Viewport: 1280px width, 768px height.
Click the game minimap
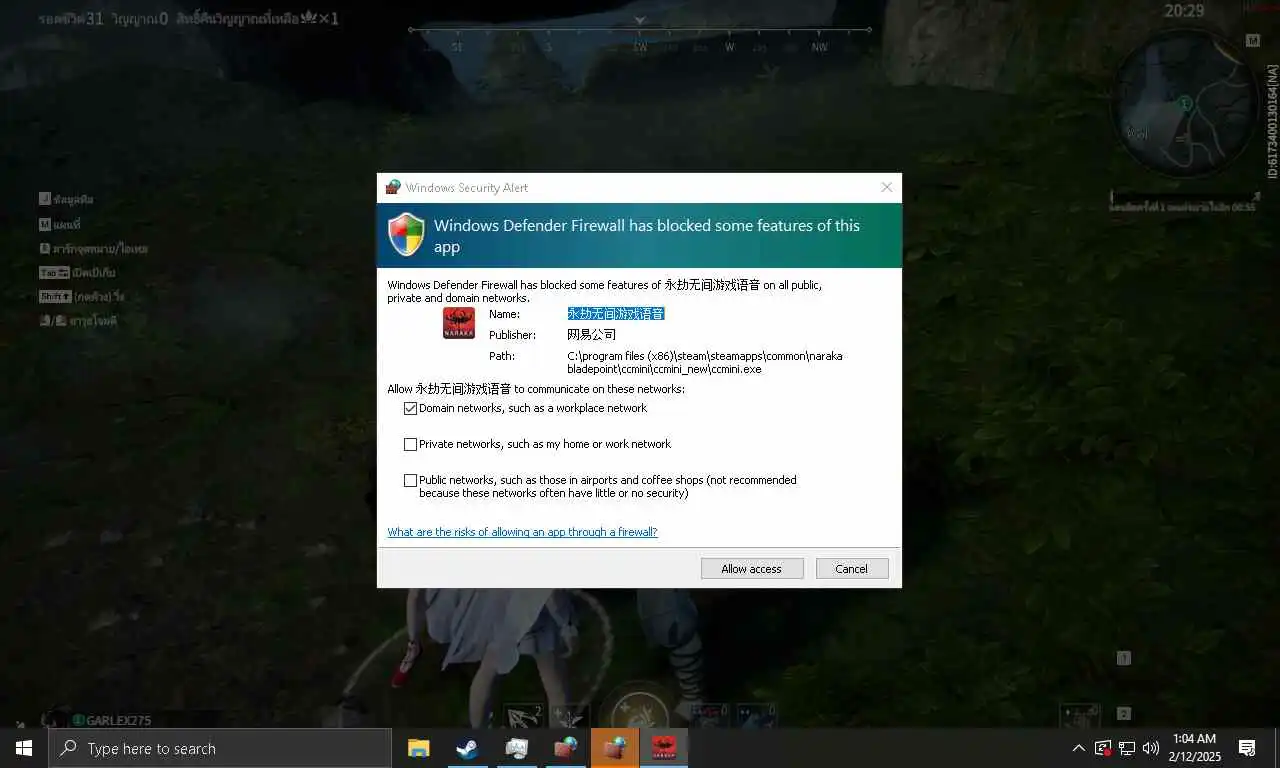click(1184, 105)
